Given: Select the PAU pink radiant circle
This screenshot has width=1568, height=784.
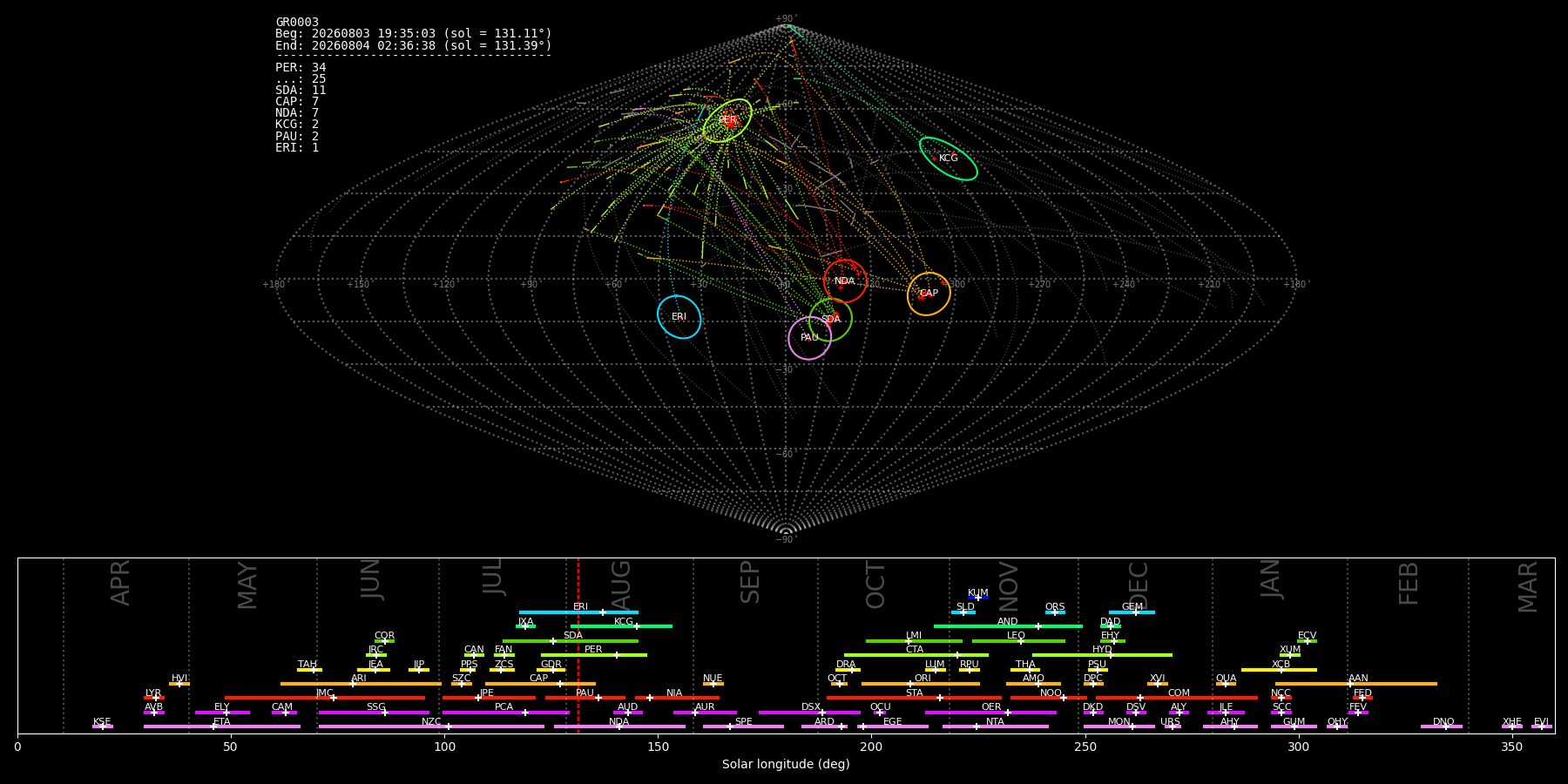Looking at the screenshot, I should pos(809,337).
